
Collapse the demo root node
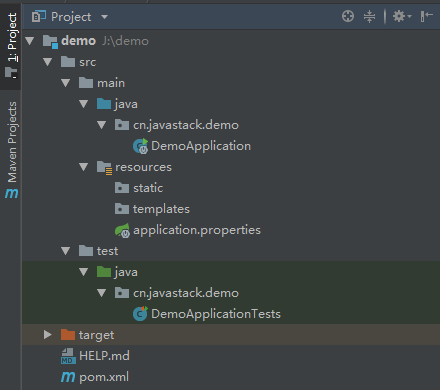click(x=30, y=41)
